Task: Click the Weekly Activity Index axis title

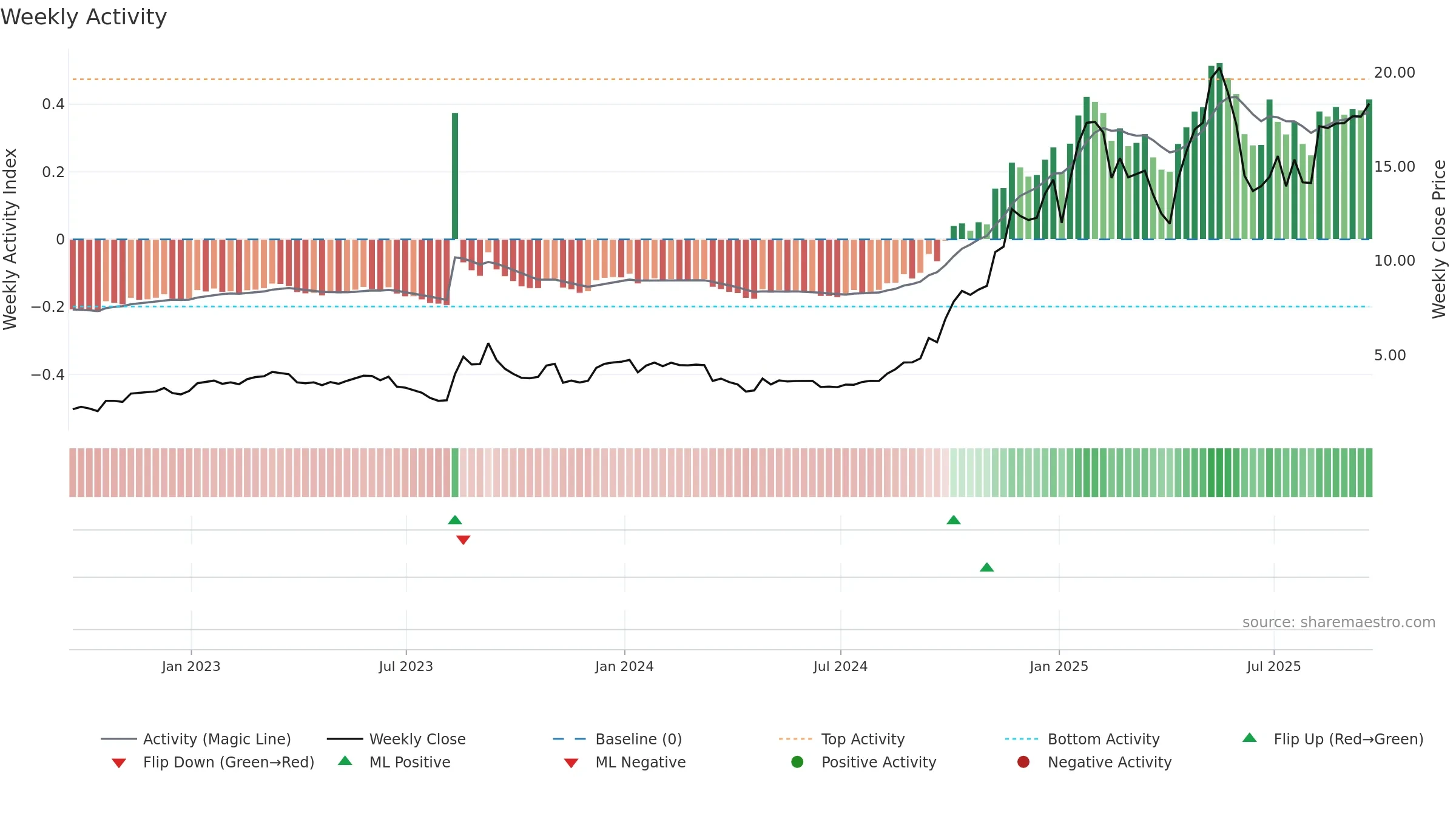Action: 10,239
